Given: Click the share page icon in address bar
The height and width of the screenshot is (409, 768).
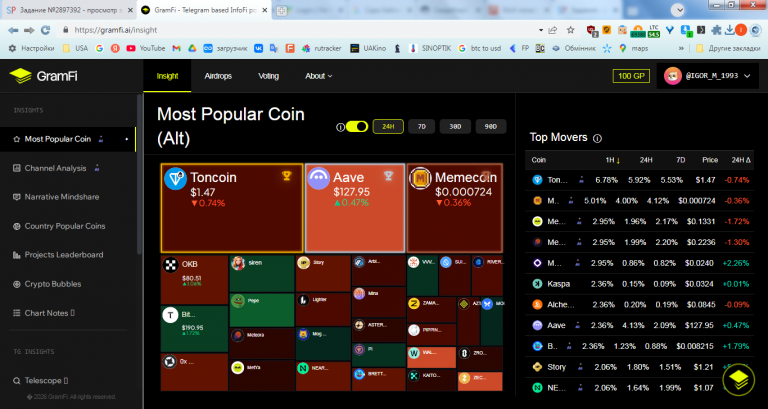Looking at the screenshot, I should [553, 30].
